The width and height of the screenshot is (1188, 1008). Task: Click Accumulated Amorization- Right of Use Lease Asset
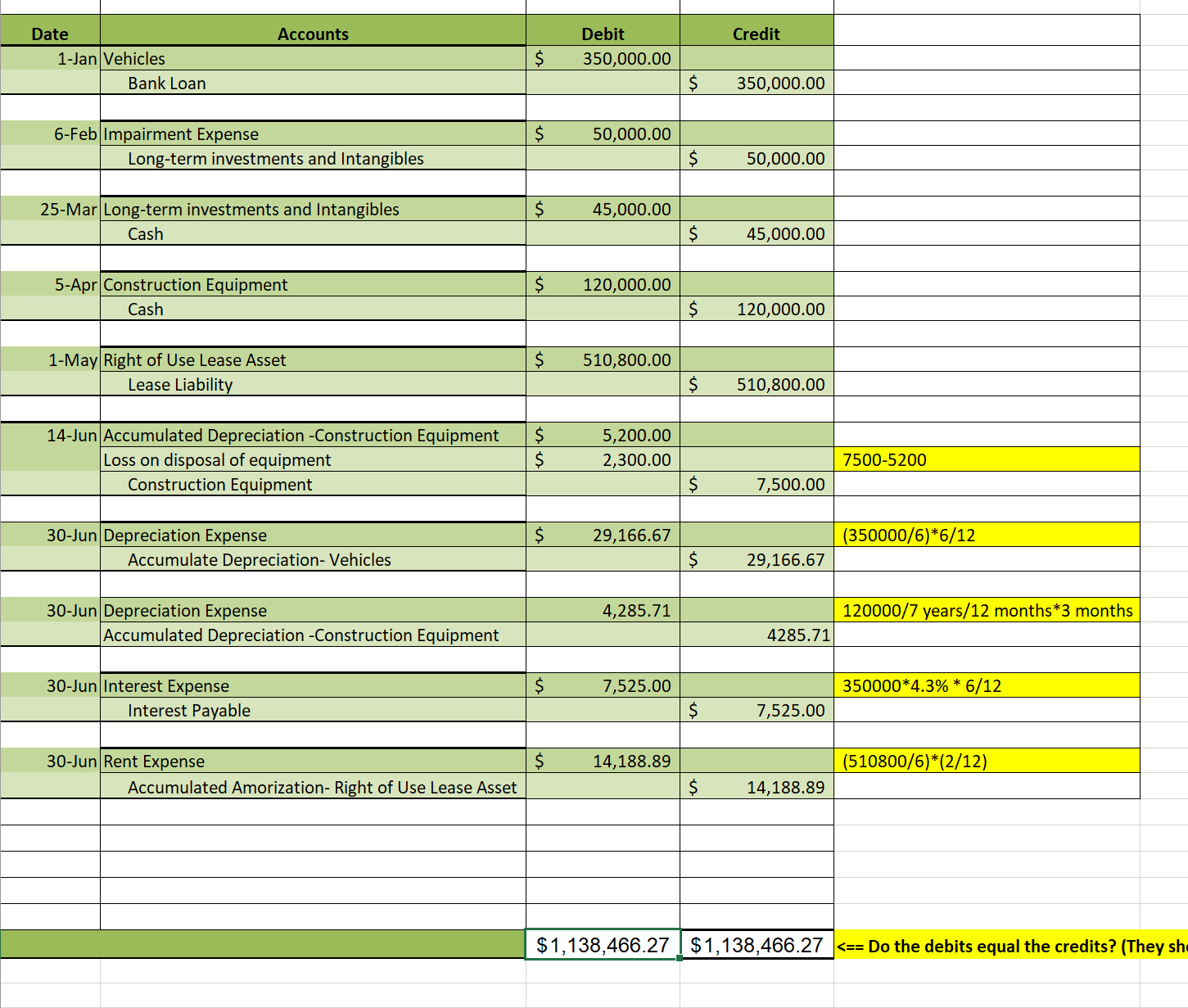click(x=313, y=787)
